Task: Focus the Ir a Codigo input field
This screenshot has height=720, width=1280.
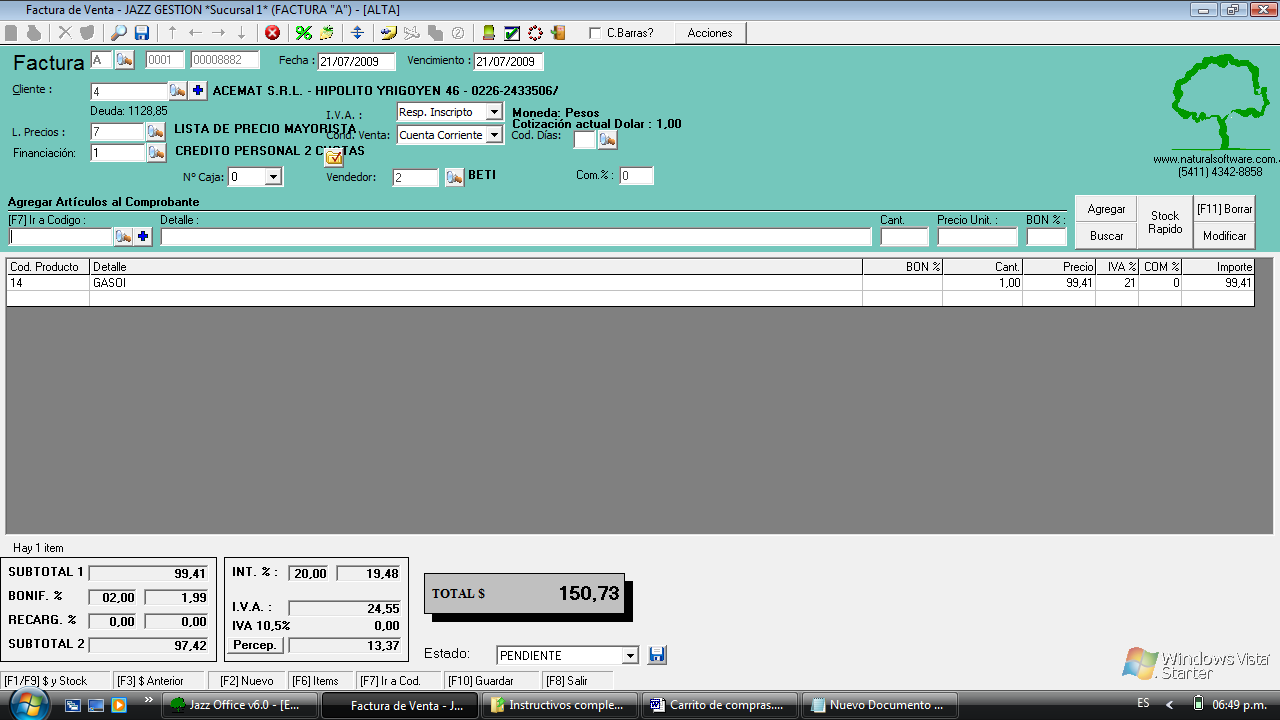Action: point(60,237)
